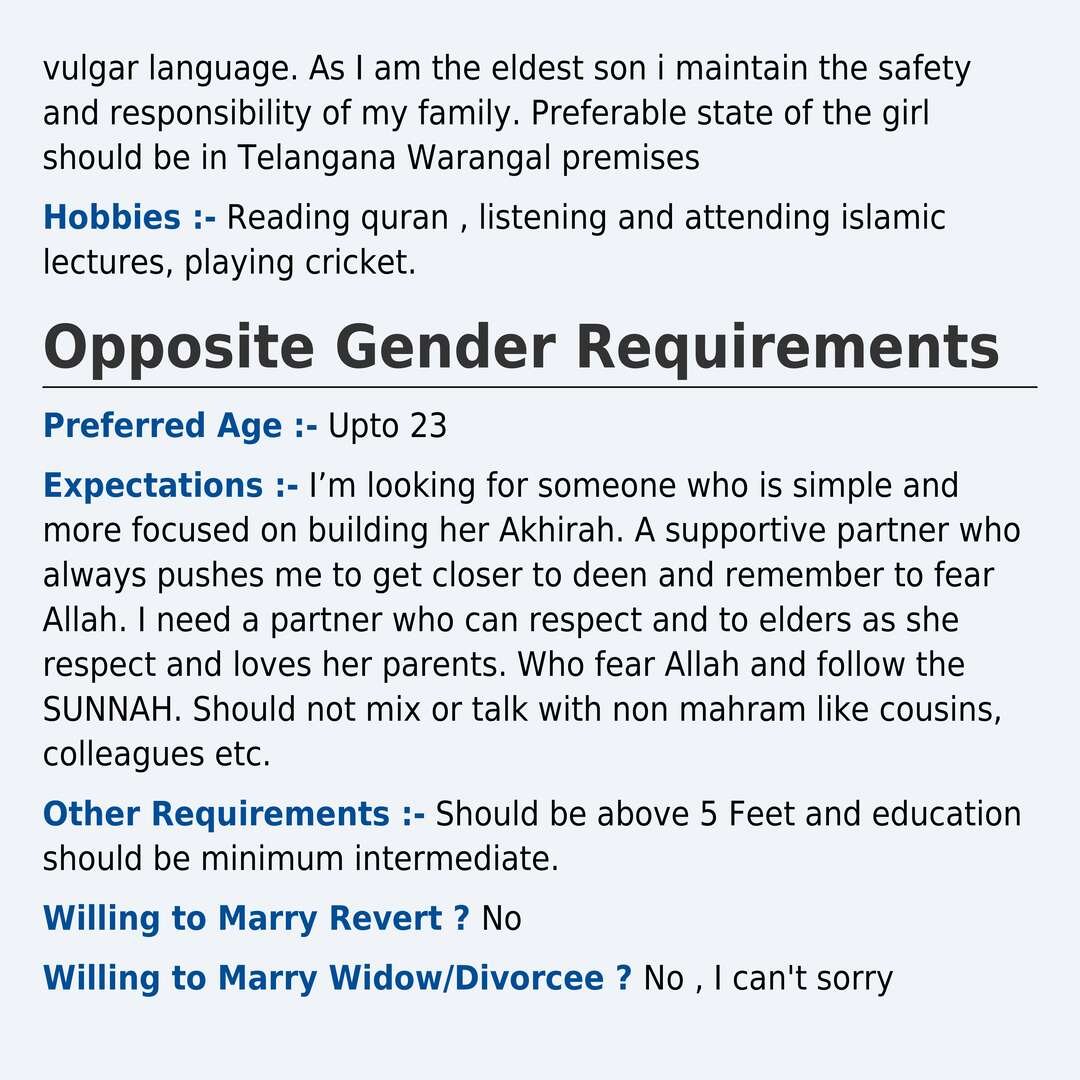This screenshot has width=1080, height=1080.
Task: Click the divider line under the heading
Action: [540, 386]
